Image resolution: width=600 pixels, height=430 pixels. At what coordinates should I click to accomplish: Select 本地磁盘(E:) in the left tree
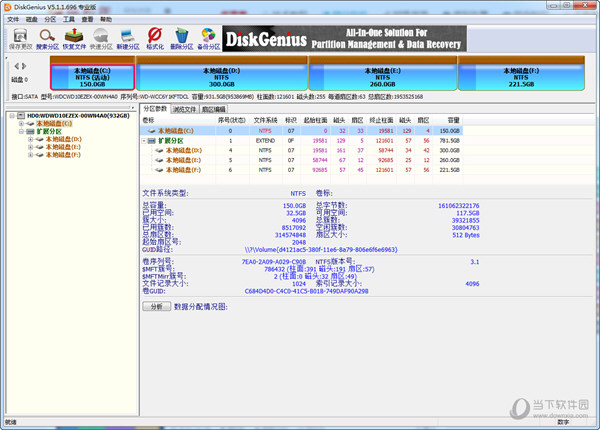(x=64, y=147)
